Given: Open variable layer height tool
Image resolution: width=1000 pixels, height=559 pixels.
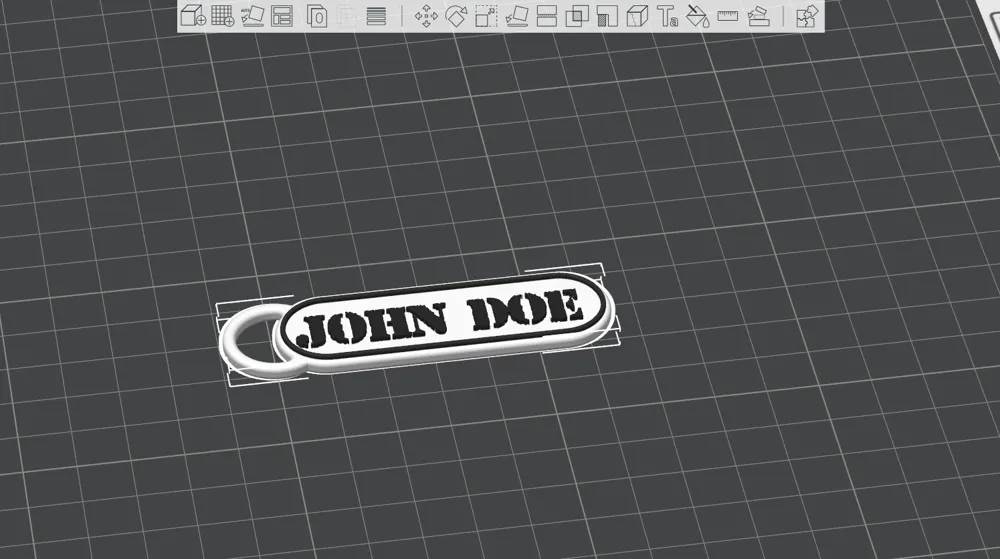Looking at the screenshot, I should (x=376, y=15).
